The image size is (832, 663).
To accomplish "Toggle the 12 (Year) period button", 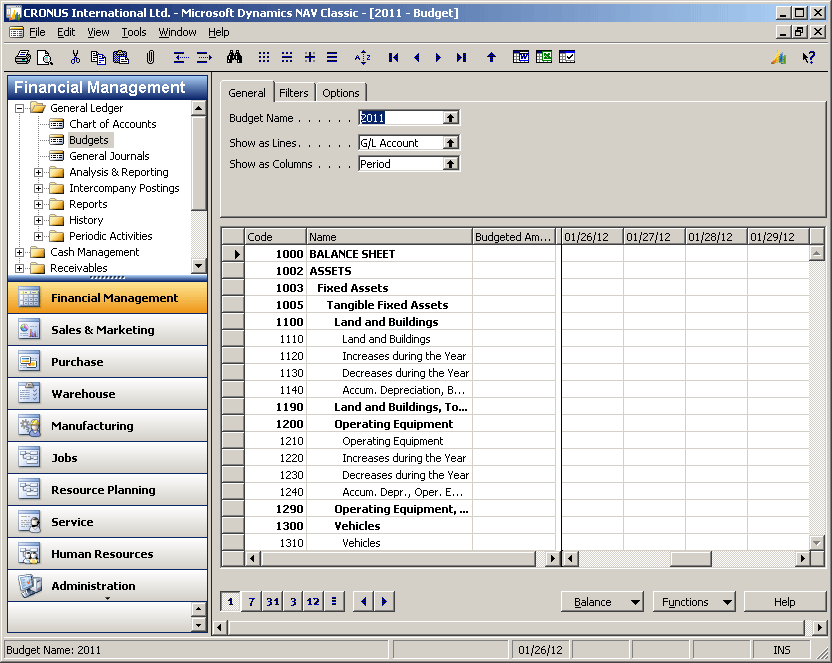I will click(x=313, y=601).
